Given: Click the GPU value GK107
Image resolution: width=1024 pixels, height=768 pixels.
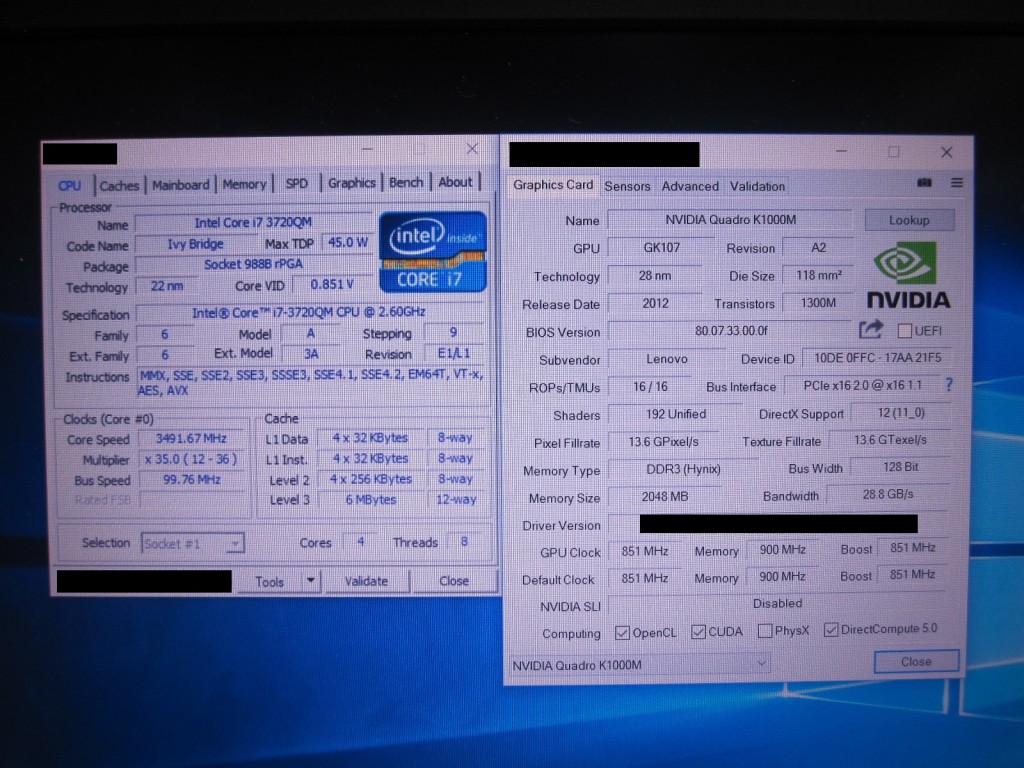Looking at the screenshot, I should pyautogui.click(x=662, y=248).
